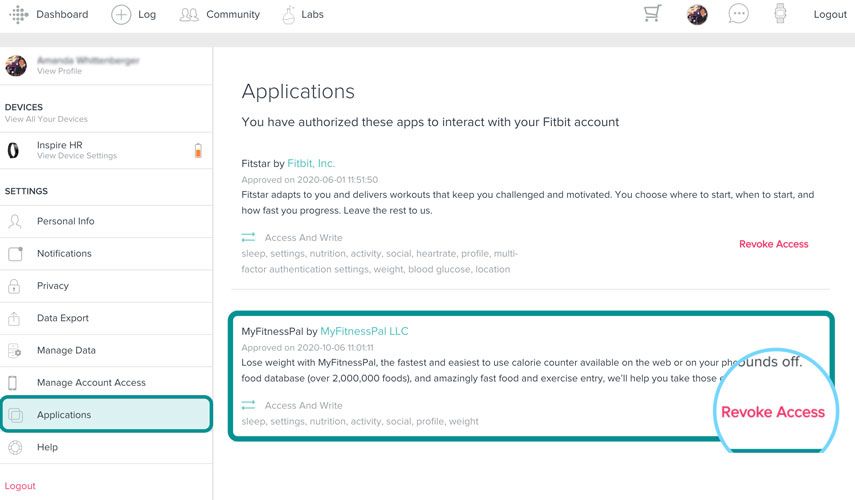Image resolution: width=855 pixels, height=500 pixels.
Task: Open the Log menu
Action: (134, 14)
